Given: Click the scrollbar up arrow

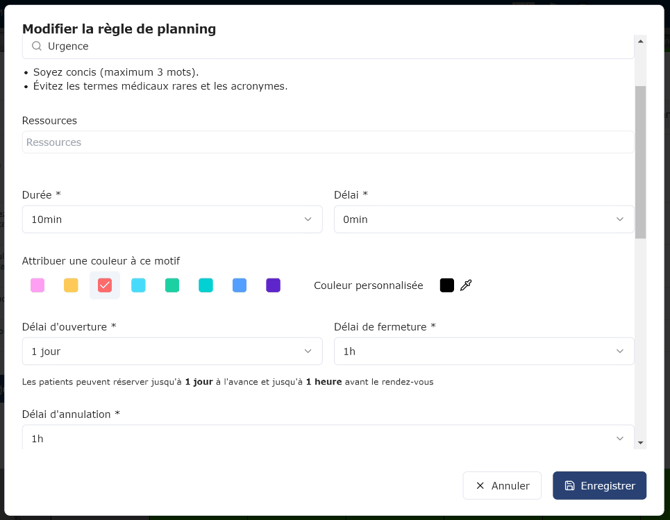Looking at the screenshot, I should click(640, 41).
